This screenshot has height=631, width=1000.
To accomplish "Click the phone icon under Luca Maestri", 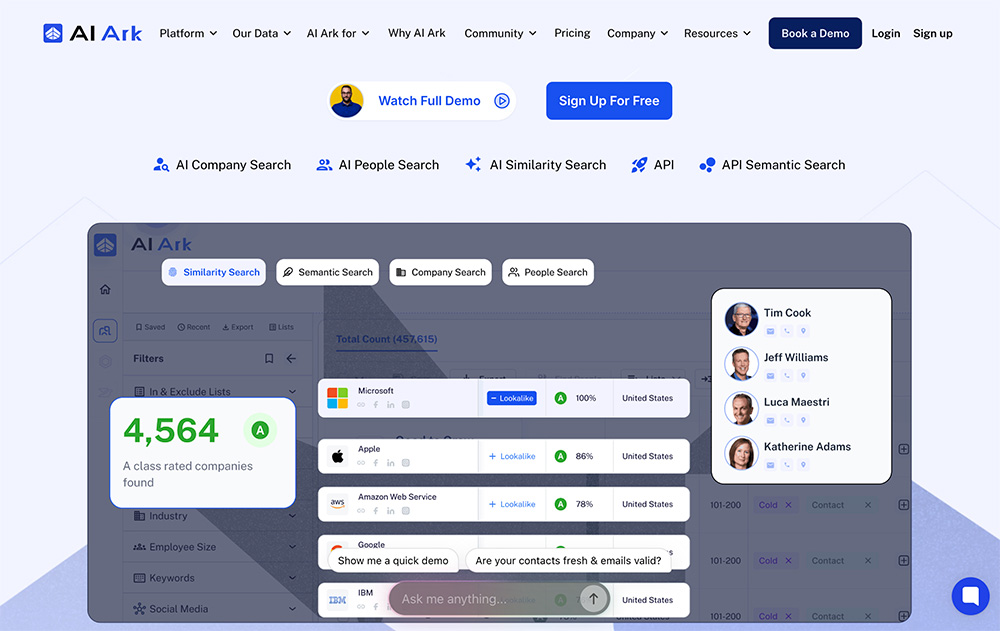I will (x=787, y=420).
